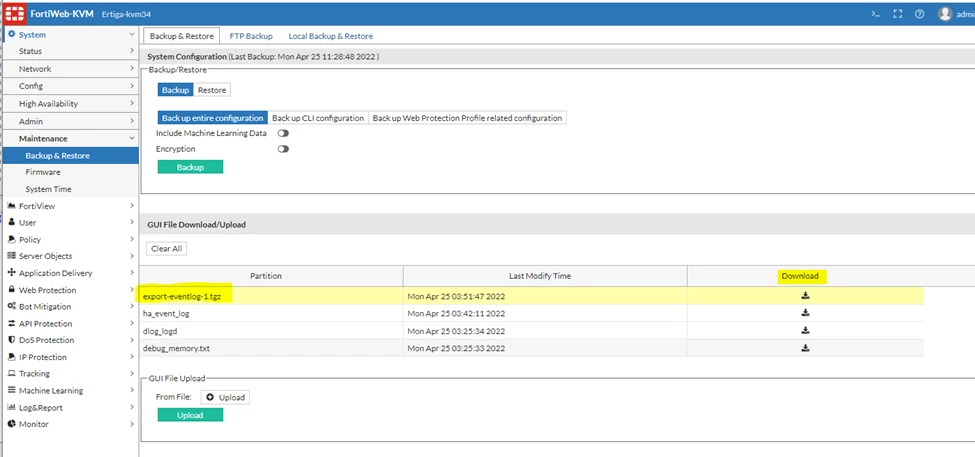Click the Web Protection lock icon

point(12,290)
